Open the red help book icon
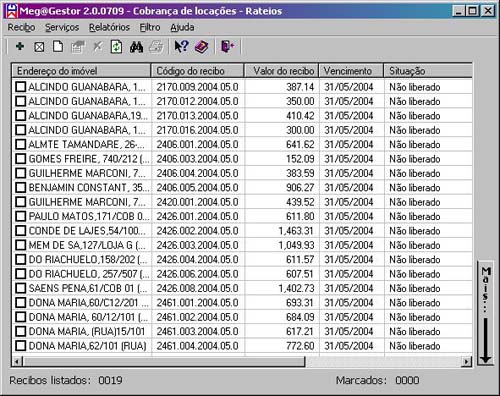This screenshot has width=500, height=396. (x=201, y=47)
